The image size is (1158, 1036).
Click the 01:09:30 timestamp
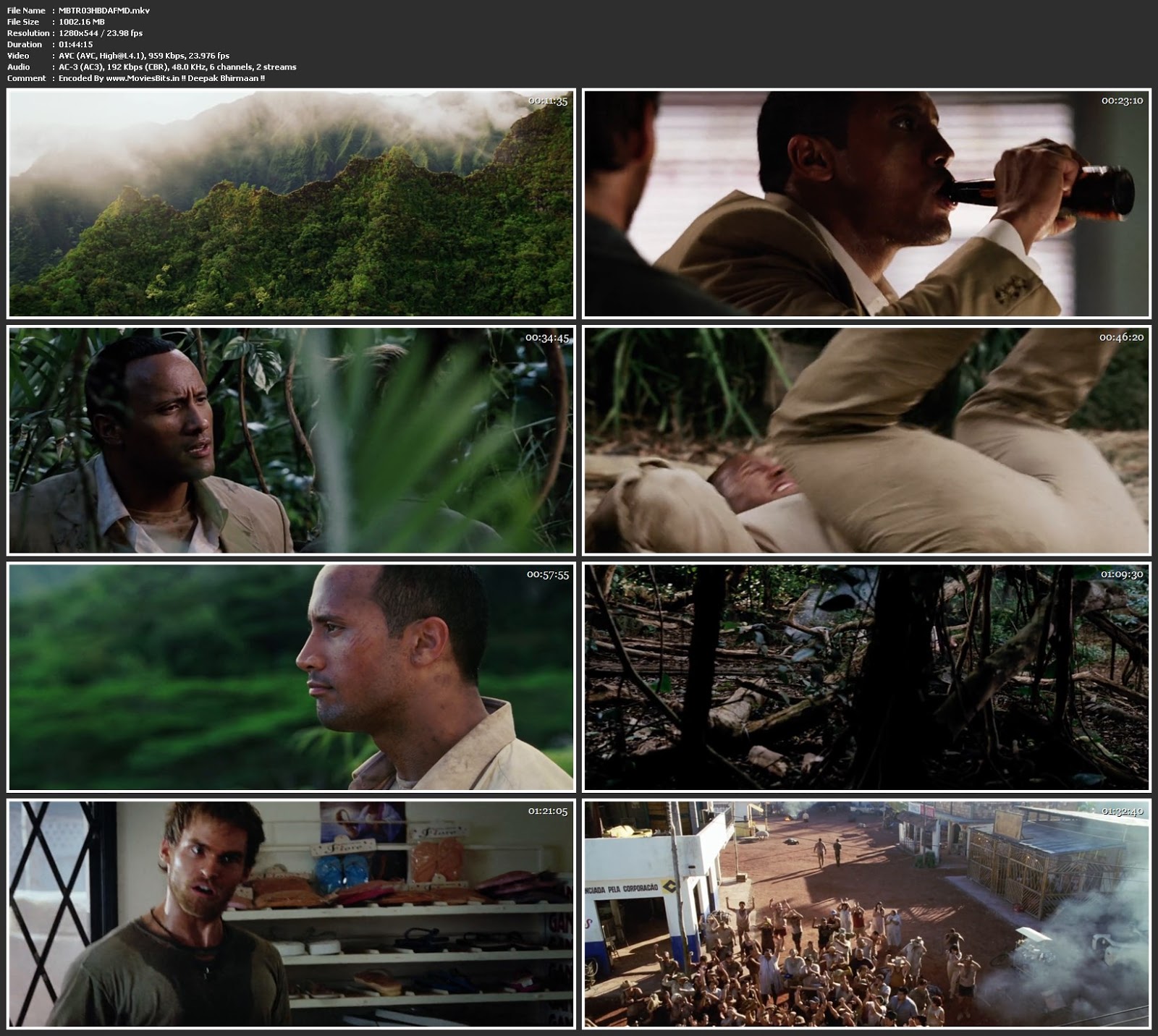tap(1122, 574)
